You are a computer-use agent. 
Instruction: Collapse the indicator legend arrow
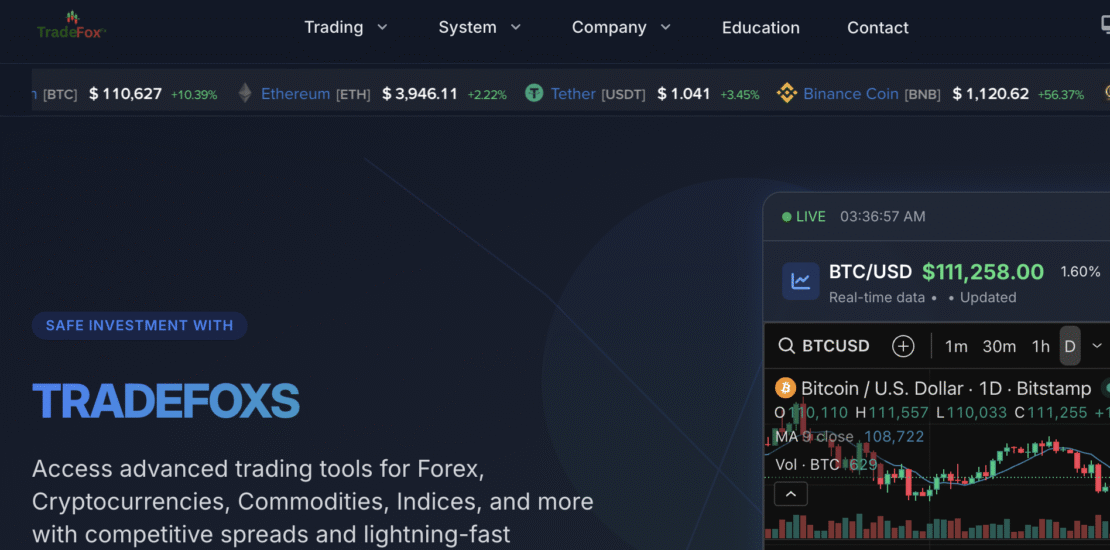pyautogui.click(x=791, y=494)
